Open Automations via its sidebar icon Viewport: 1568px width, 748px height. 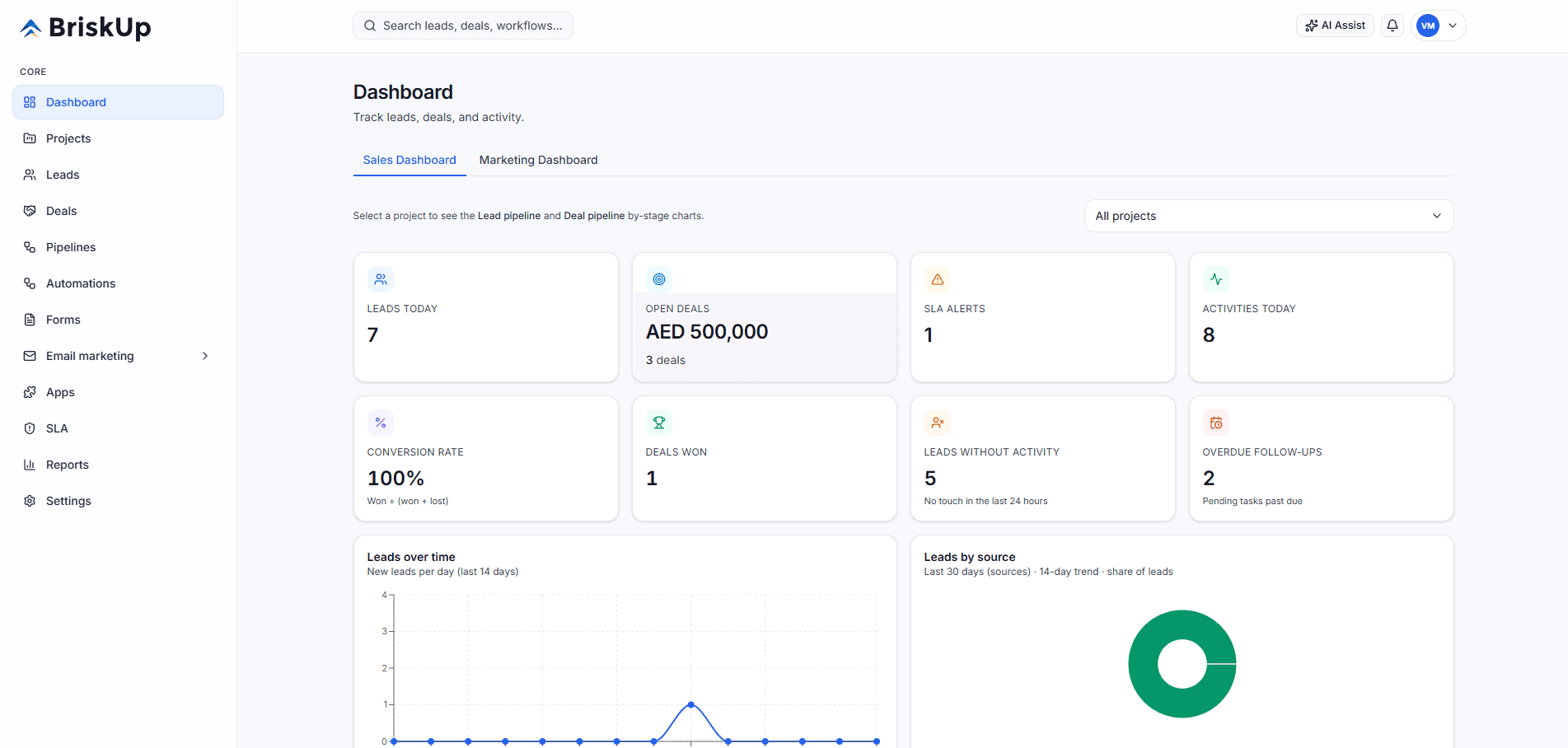tap(30, 283)
